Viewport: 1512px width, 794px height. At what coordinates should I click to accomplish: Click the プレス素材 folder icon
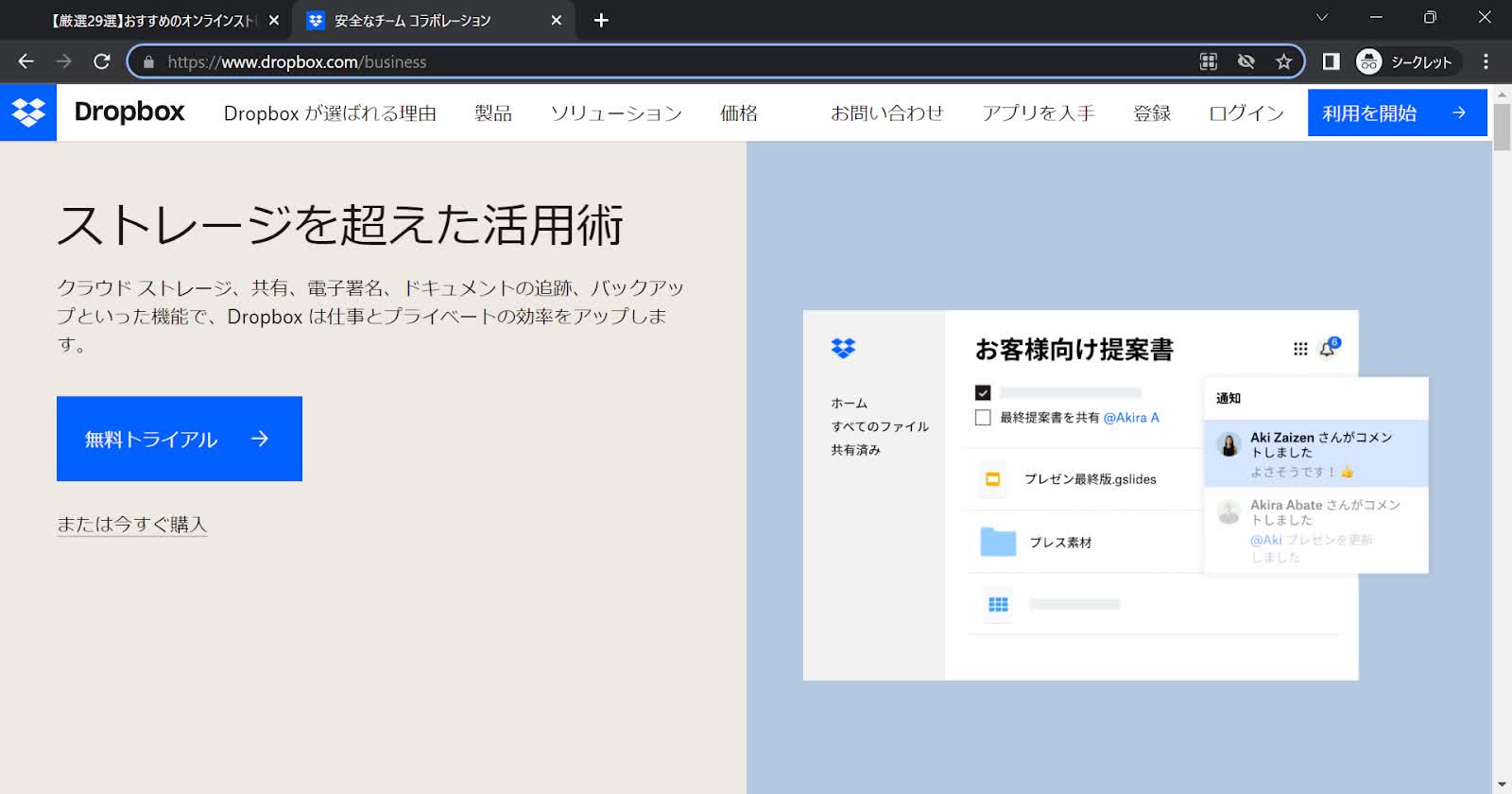click(998, 542)
